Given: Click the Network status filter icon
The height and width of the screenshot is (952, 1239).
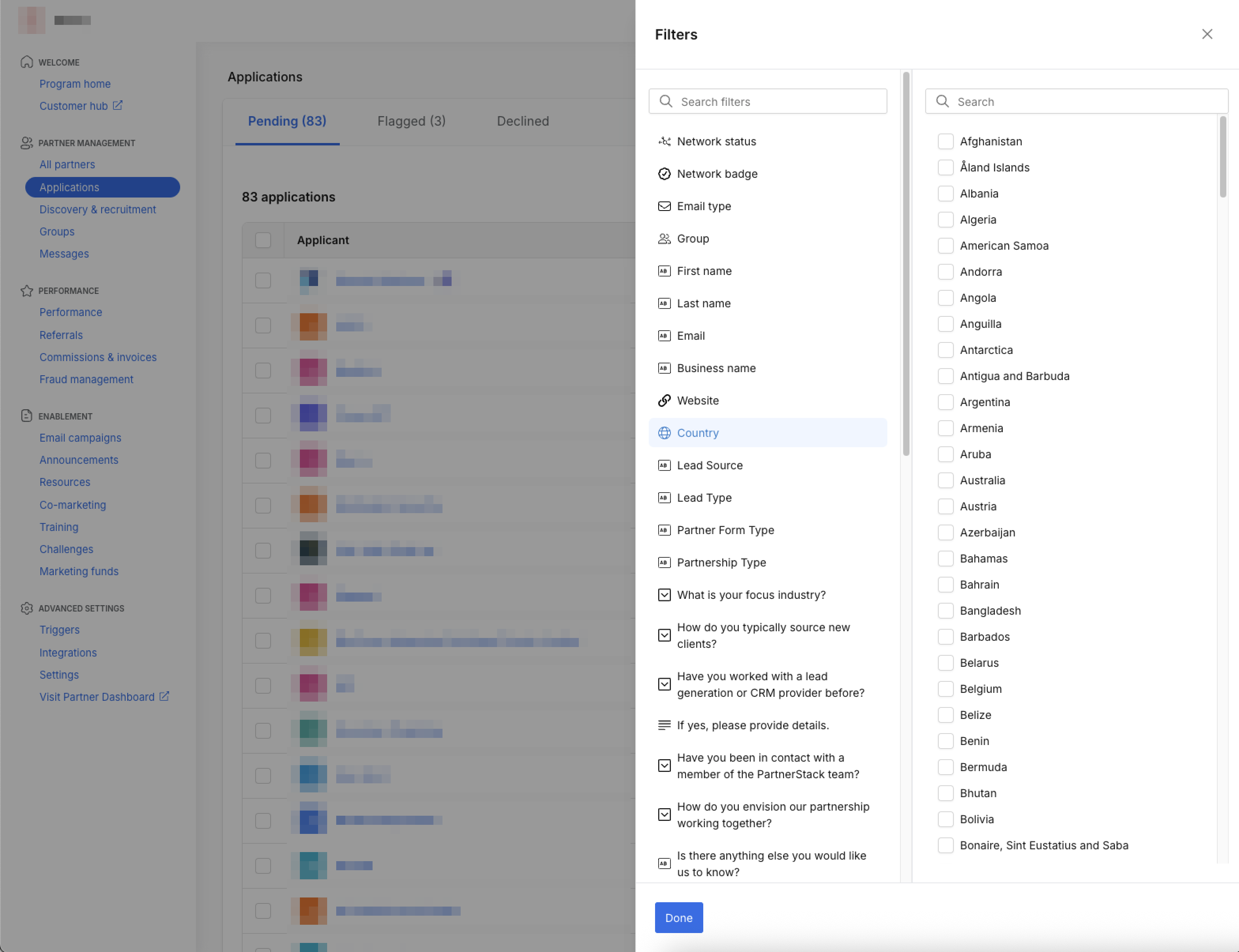Looking at the screenshot, I should [664, 141].
